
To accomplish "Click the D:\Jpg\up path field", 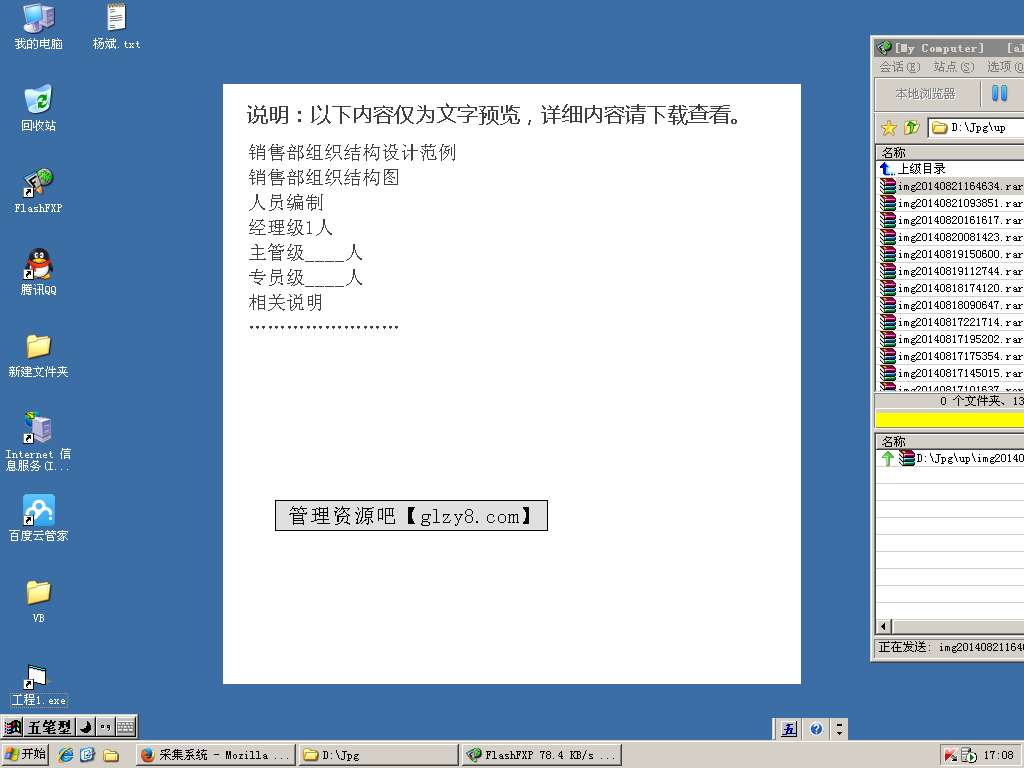I will point(976,127).
